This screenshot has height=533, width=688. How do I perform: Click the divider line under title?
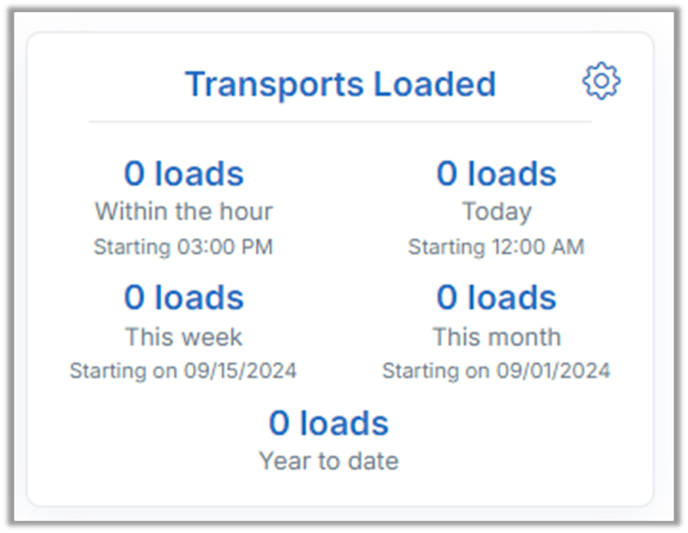[340, 122]
